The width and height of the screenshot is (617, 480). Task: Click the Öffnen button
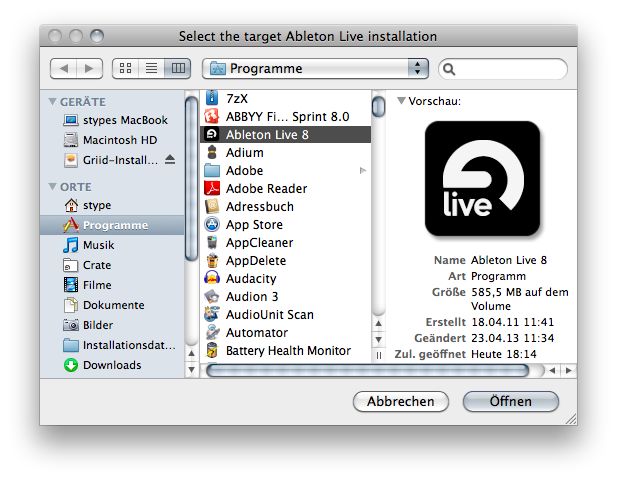(x=510, y=401)
